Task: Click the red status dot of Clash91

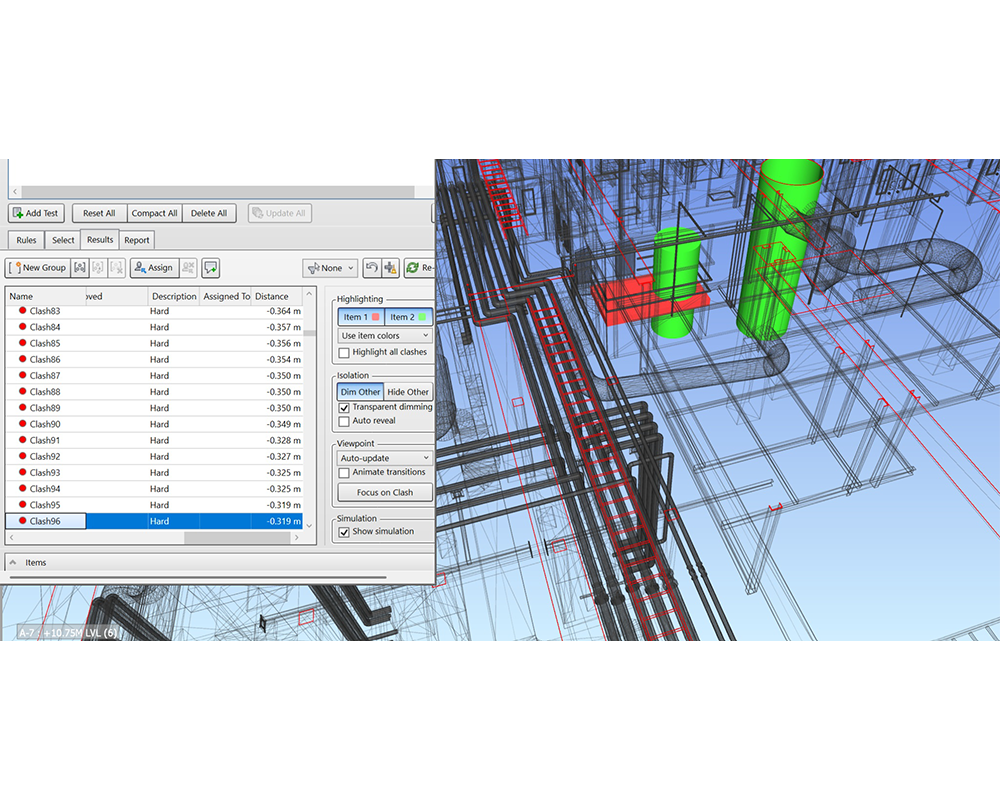Action: coord(22,440)
